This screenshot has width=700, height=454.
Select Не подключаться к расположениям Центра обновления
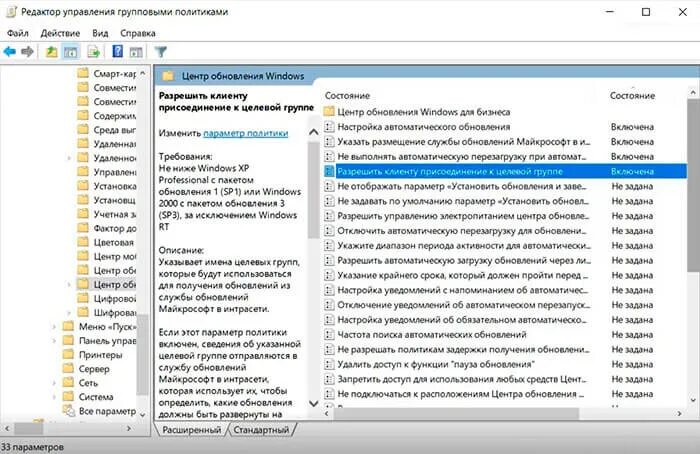pos(504,394)
